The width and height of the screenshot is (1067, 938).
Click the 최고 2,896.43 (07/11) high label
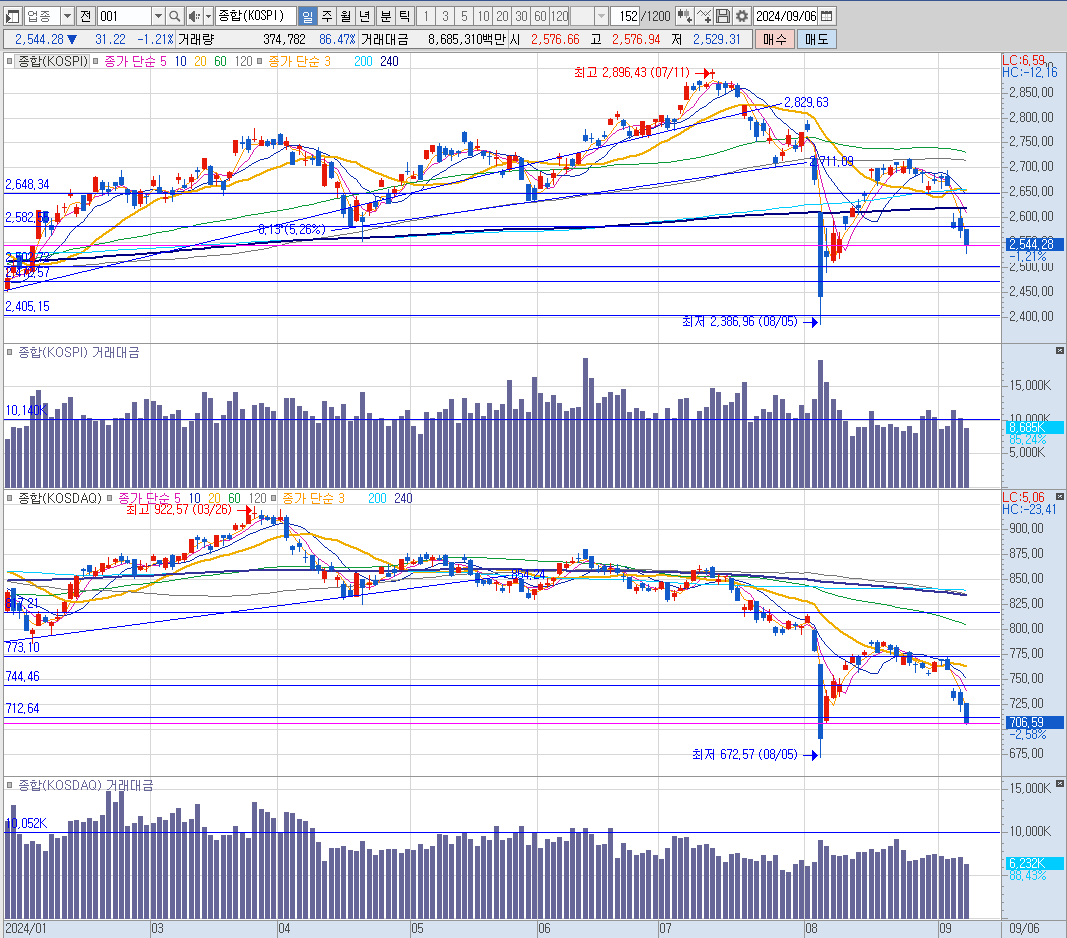[x=631, y=72]
